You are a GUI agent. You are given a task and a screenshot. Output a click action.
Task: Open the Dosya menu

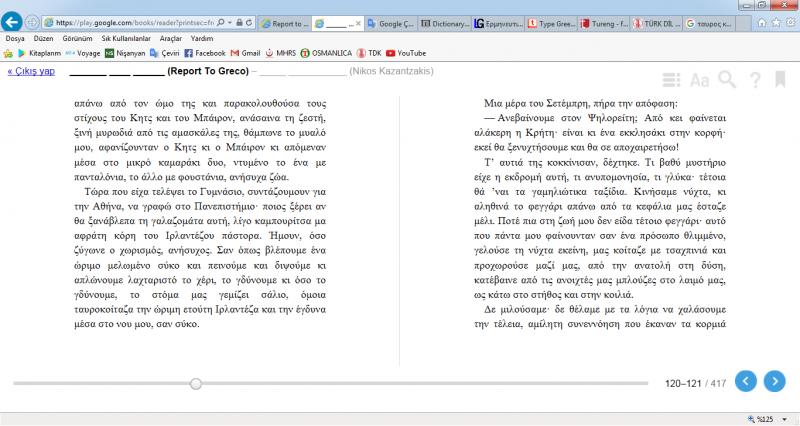(15, 38)
